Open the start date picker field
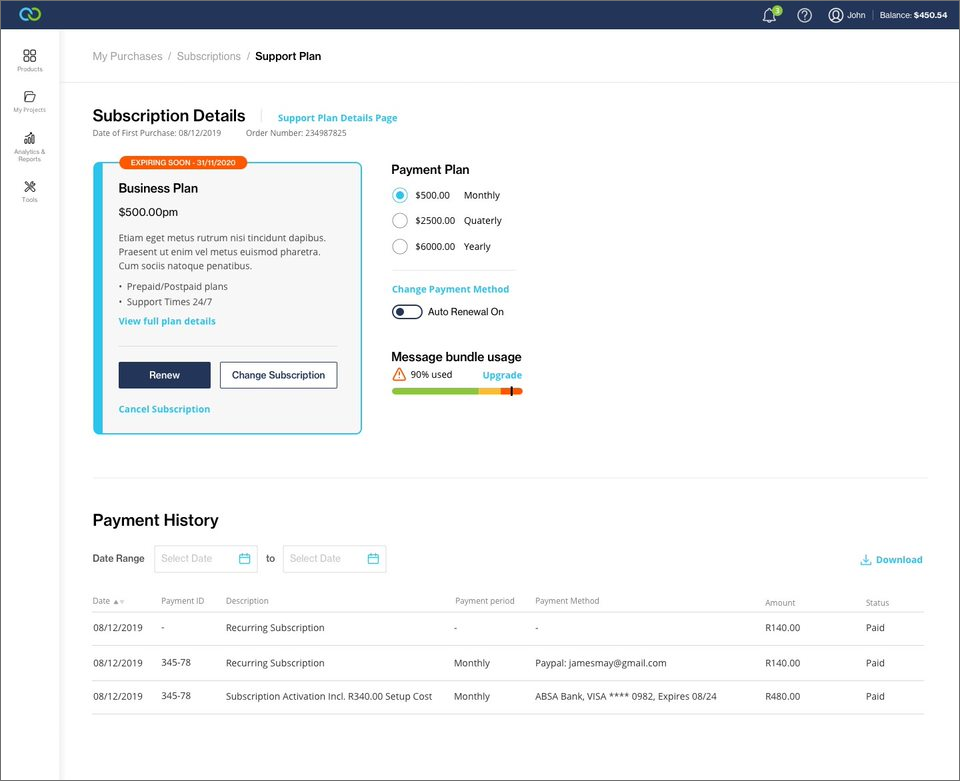 pyautogui.click(x=206, y=558)
